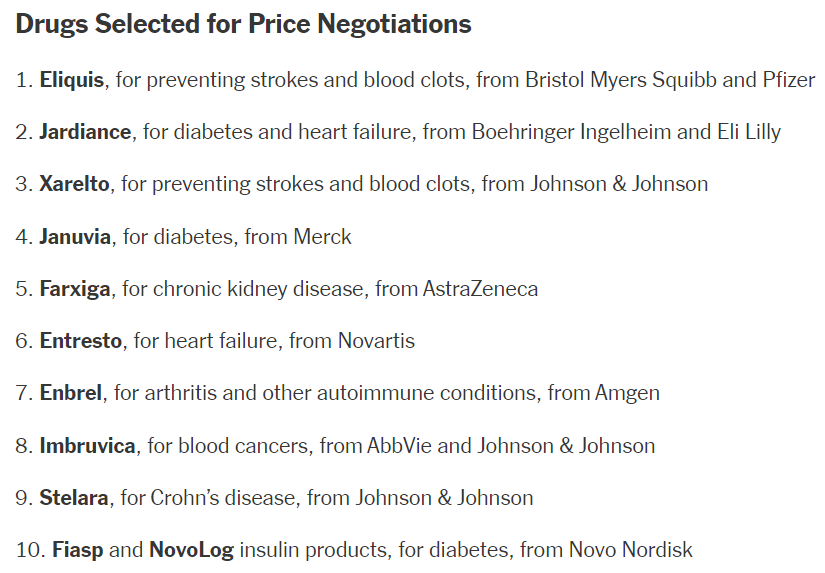Image resolution: width=825 pixels, height=573 pixels.
Task: Select the bold name Imbruvica
Action: click(x=87, y=446)
